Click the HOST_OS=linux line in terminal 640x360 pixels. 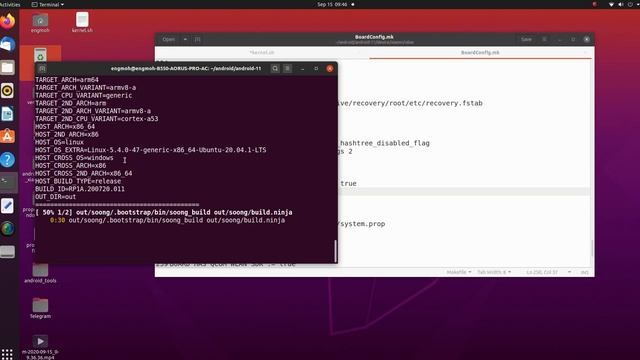[x=60, y=142]
